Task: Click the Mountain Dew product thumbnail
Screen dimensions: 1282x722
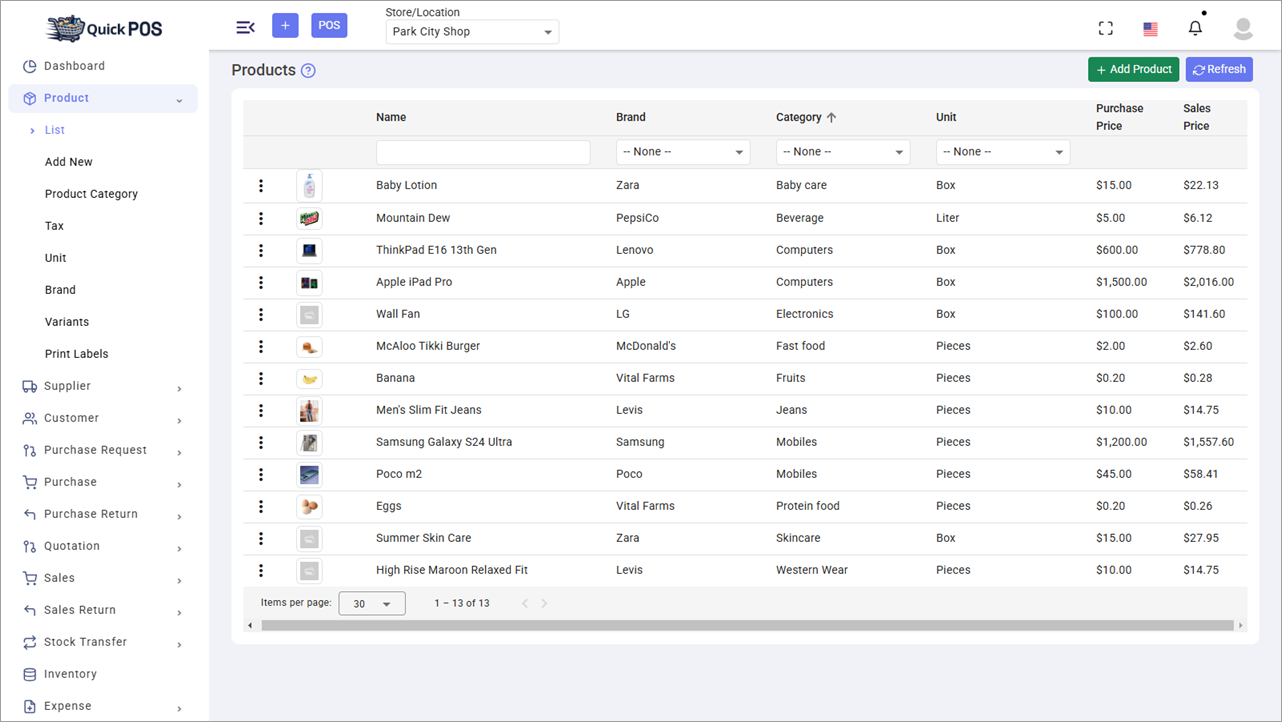Action: (309, 217)
